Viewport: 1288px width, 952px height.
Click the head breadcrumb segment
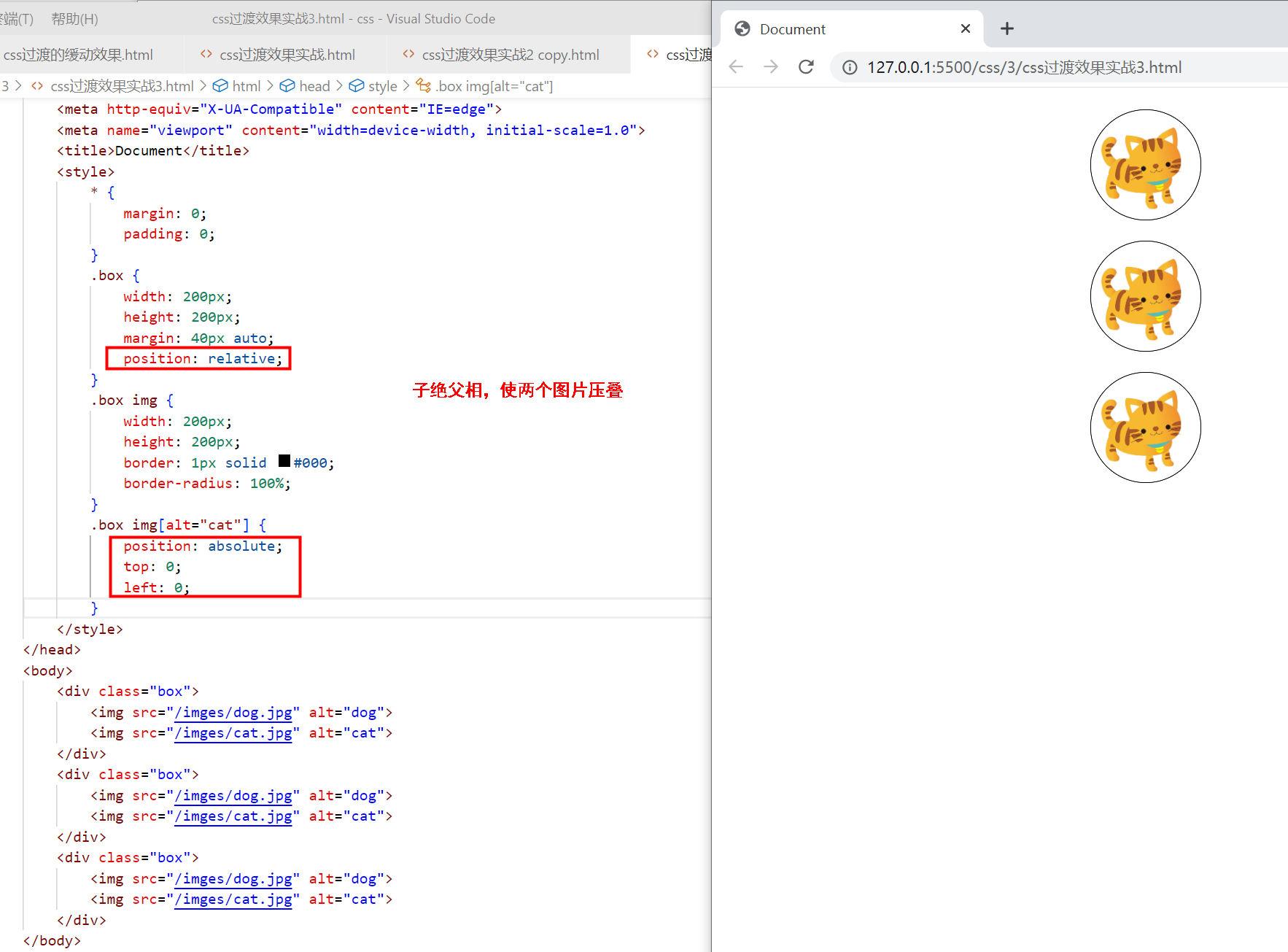tap(314, 86)
